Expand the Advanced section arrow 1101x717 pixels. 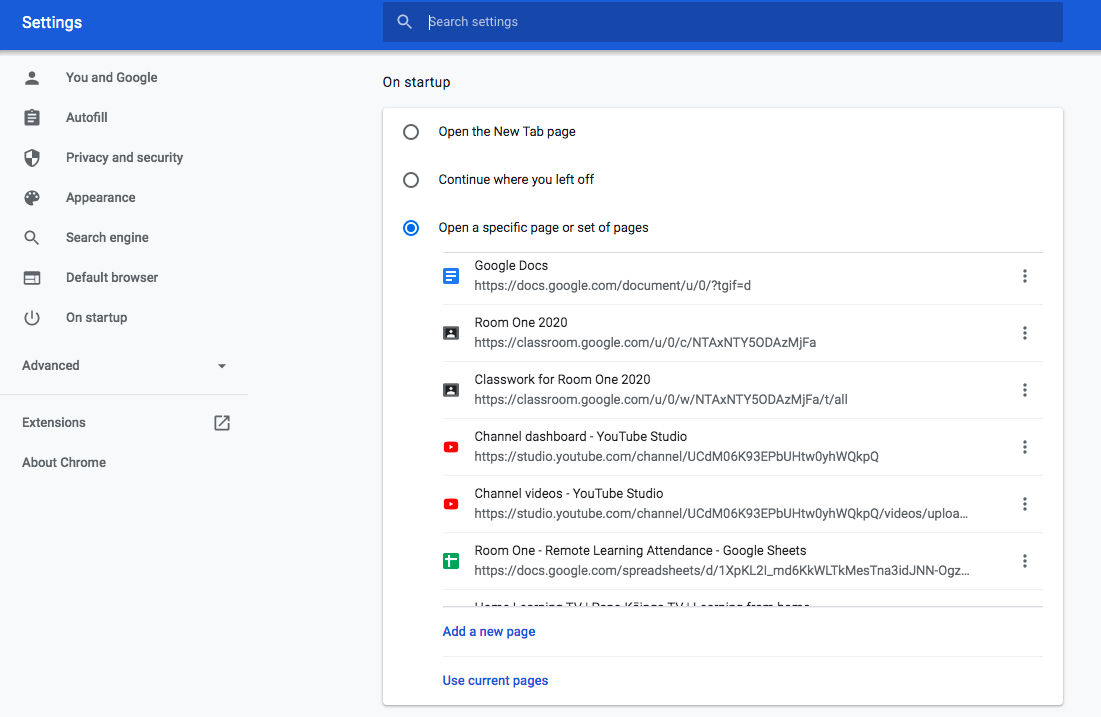click(x=222, y=366)
